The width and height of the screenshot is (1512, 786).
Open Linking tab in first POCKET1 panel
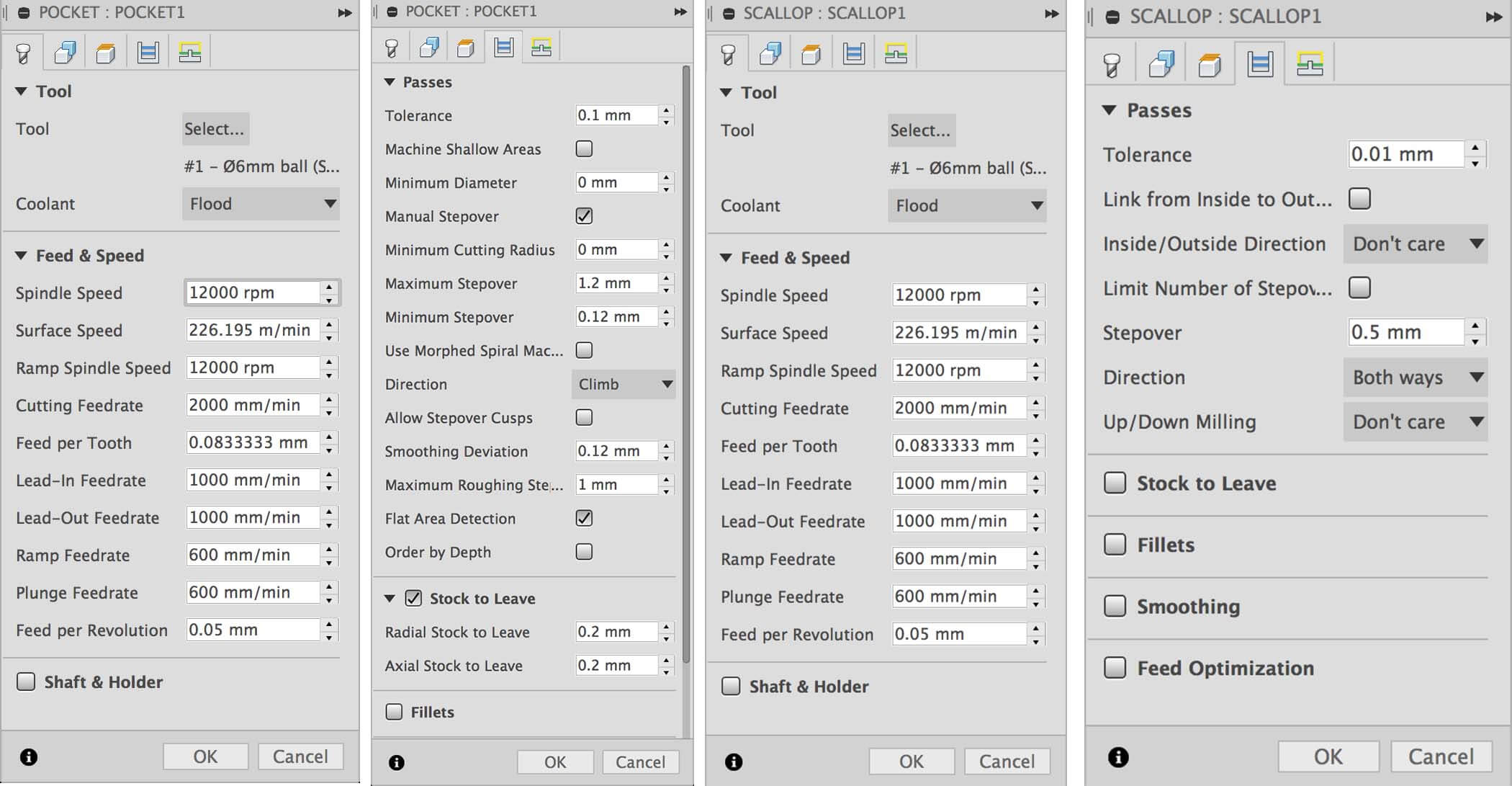coord(189,53)
